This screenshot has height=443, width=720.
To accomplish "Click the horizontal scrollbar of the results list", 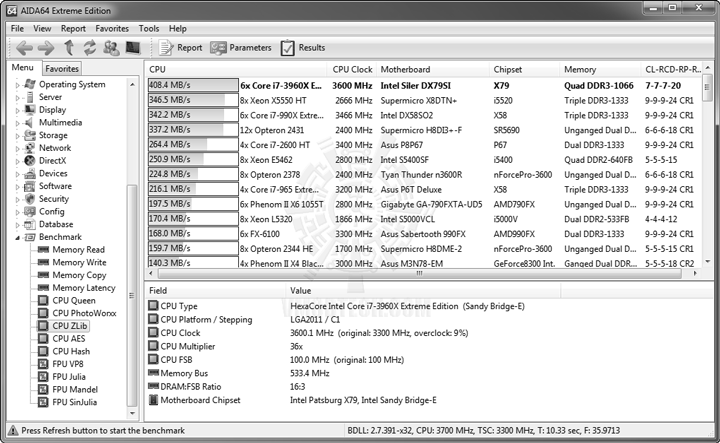I will (419, 273).
